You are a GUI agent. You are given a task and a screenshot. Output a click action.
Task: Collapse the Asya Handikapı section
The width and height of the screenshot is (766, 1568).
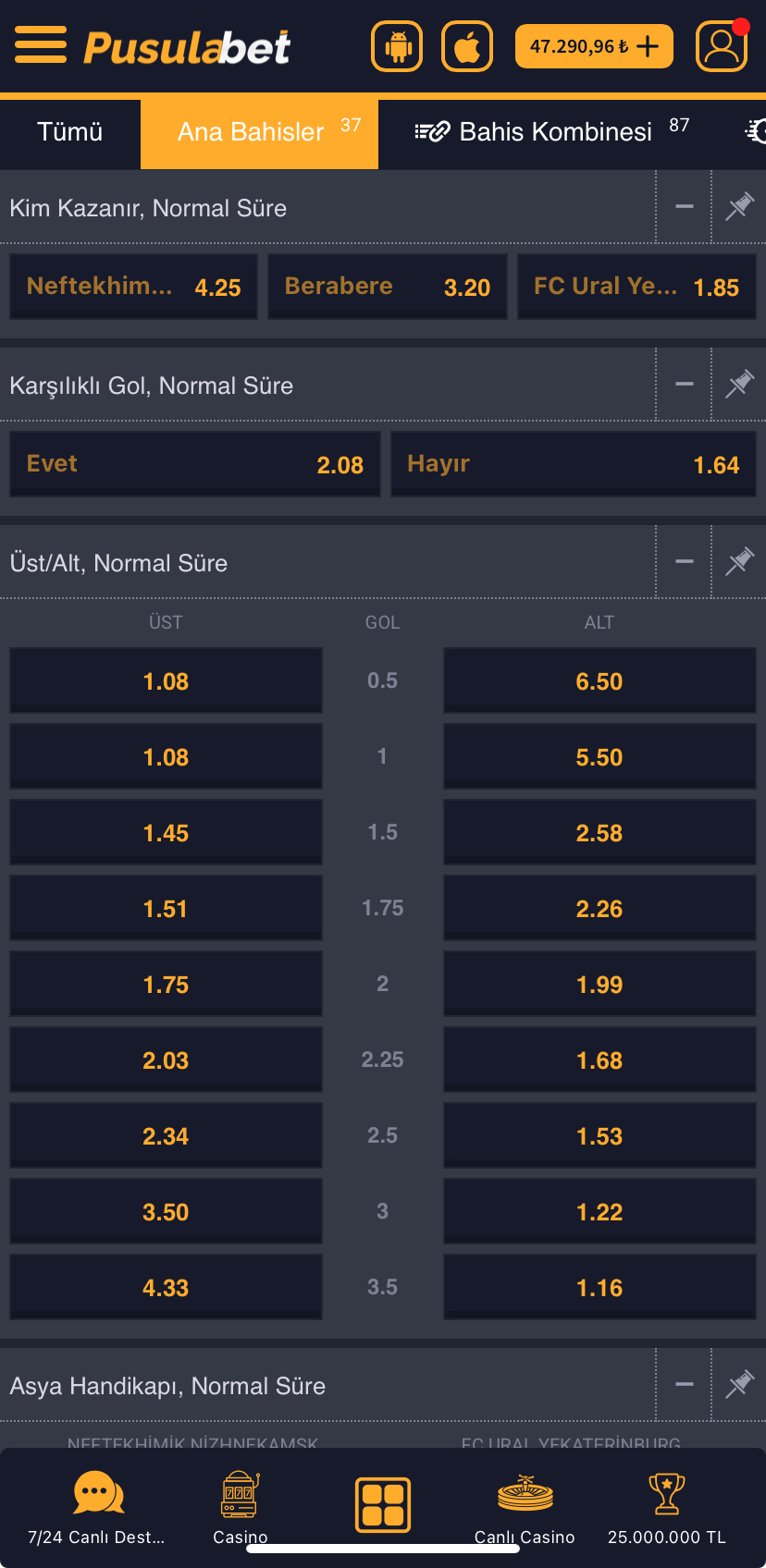coord(684,1384)
